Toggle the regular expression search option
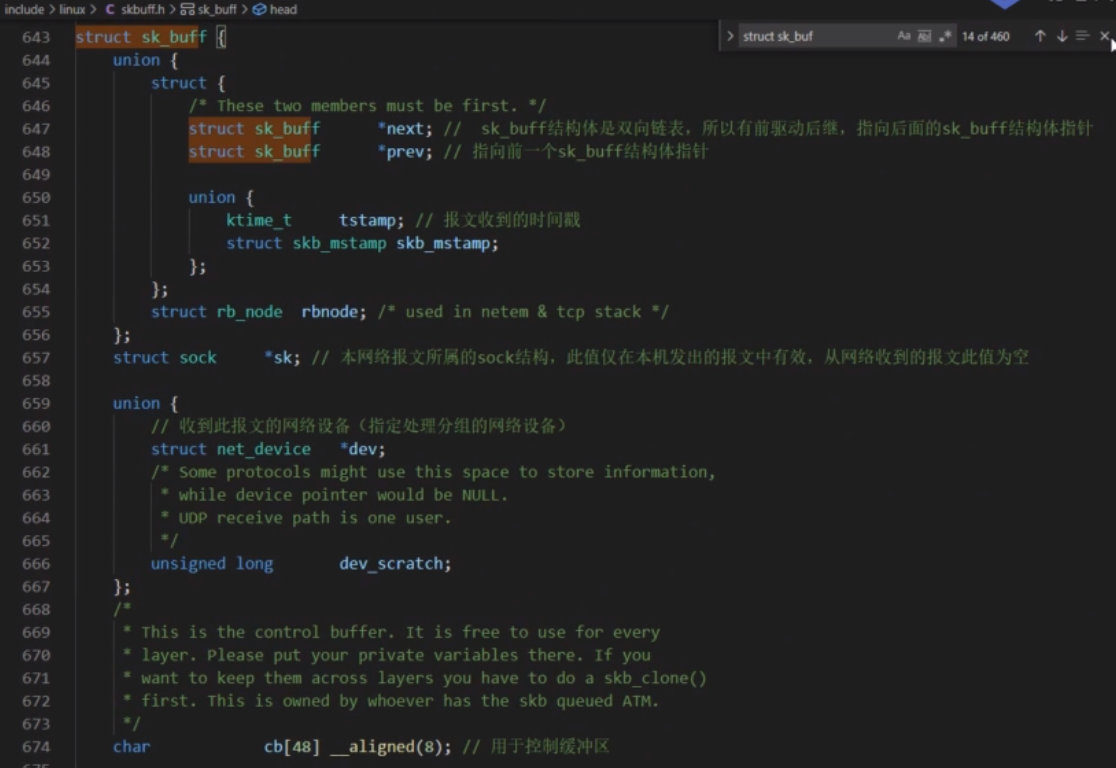The width and height of the screenshot is (1116, 768). [943, 36]
